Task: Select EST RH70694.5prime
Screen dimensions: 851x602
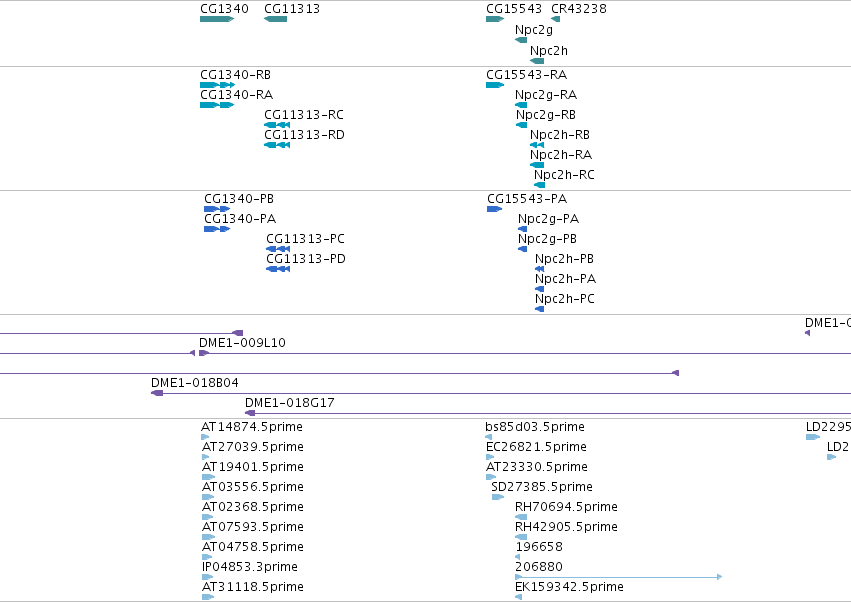Action: click(520, 517)
